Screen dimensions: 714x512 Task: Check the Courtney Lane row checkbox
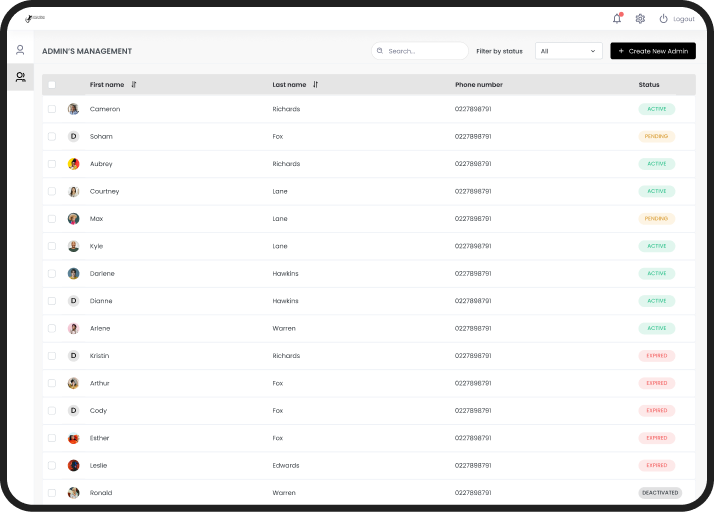pos(52,191)
